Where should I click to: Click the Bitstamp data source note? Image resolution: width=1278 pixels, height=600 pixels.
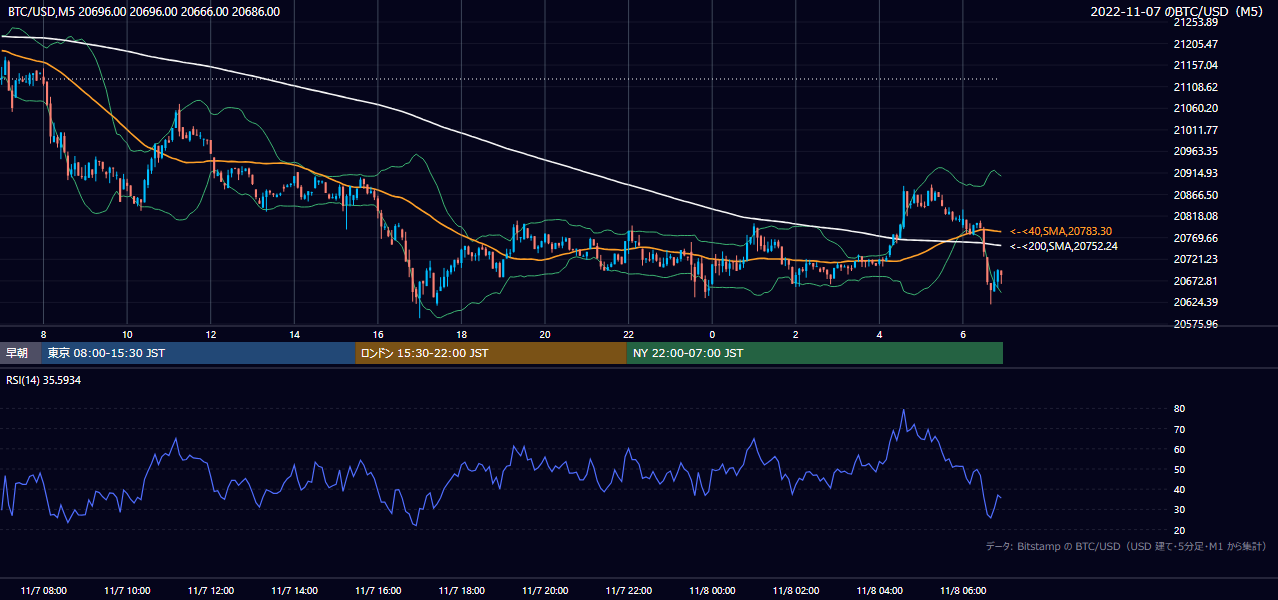pyautogui.click(x=1126, y=546)
